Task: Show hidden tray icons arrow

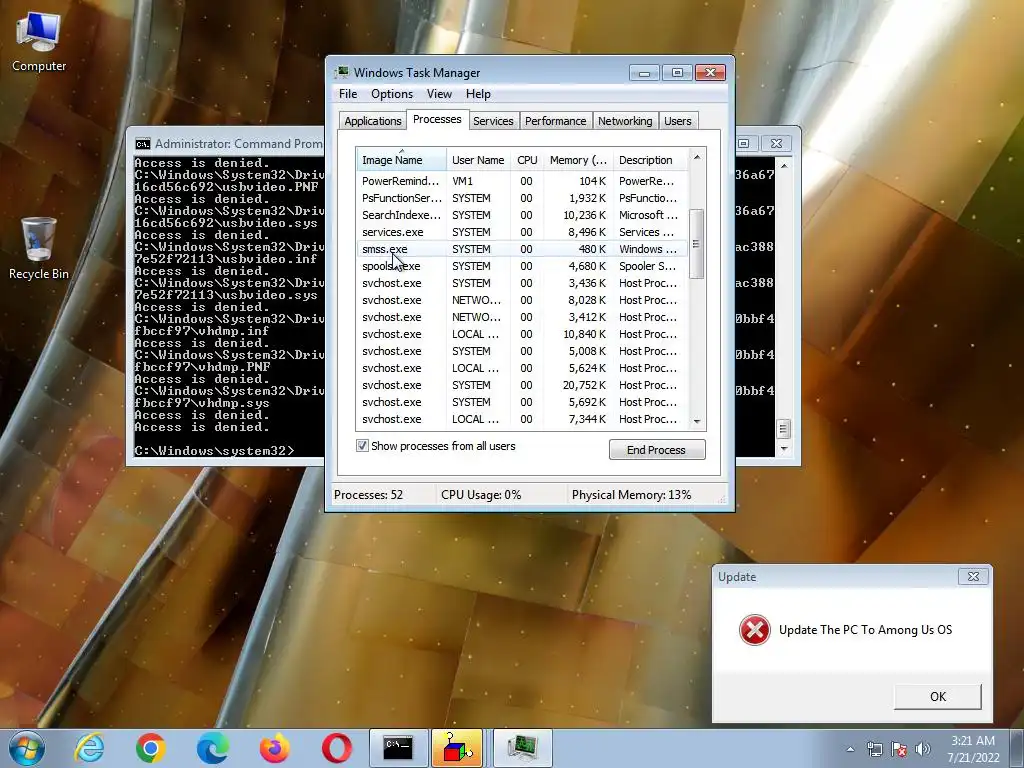Action: 850,749
